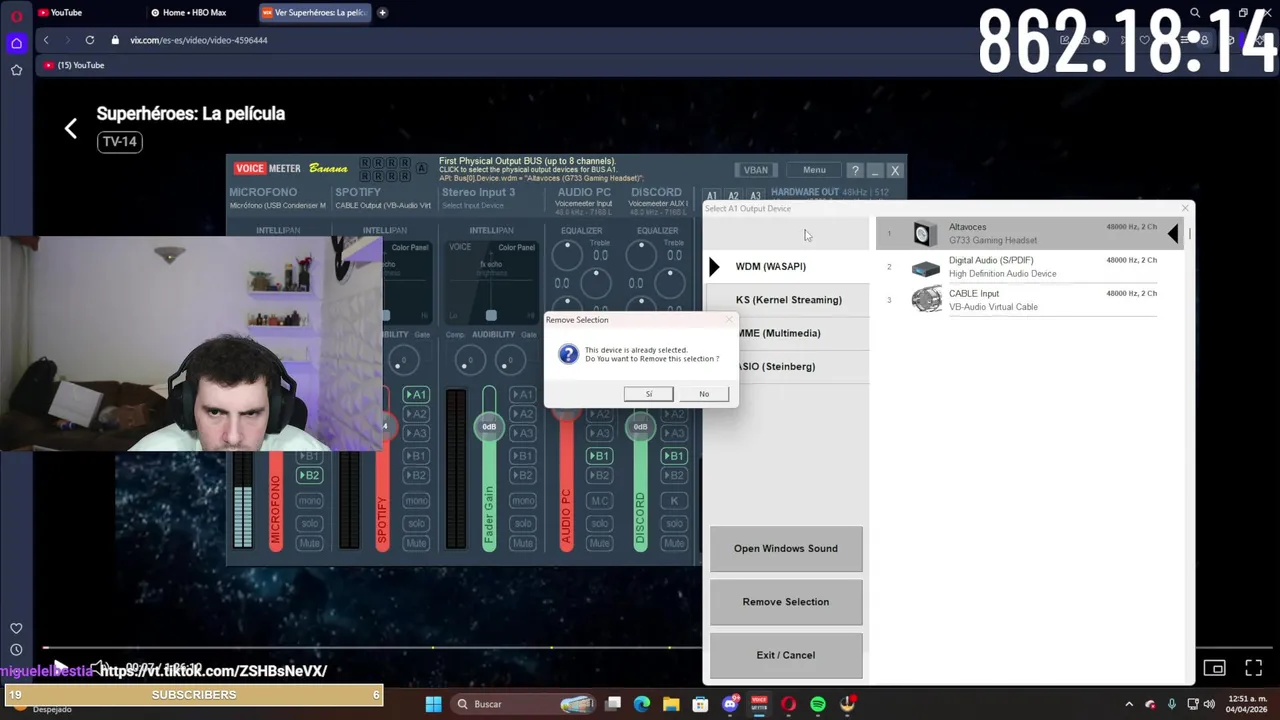Viewport: 1280px width, 720px height.
Task: Toggle mono on the SPOTIFY strip
Action: click(415, 500)
